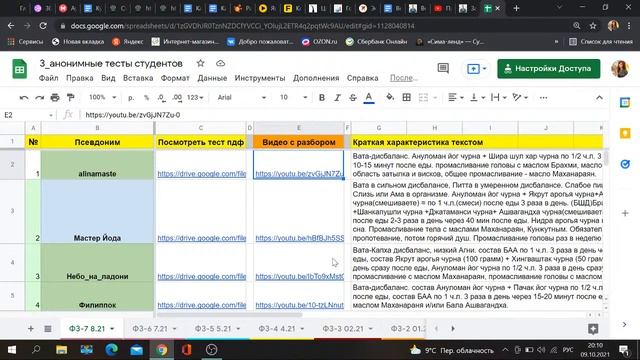Add a new sheet with plus
Image resolution: width=640 pixels, height=360 pixels.
click(x=31, y=329)
